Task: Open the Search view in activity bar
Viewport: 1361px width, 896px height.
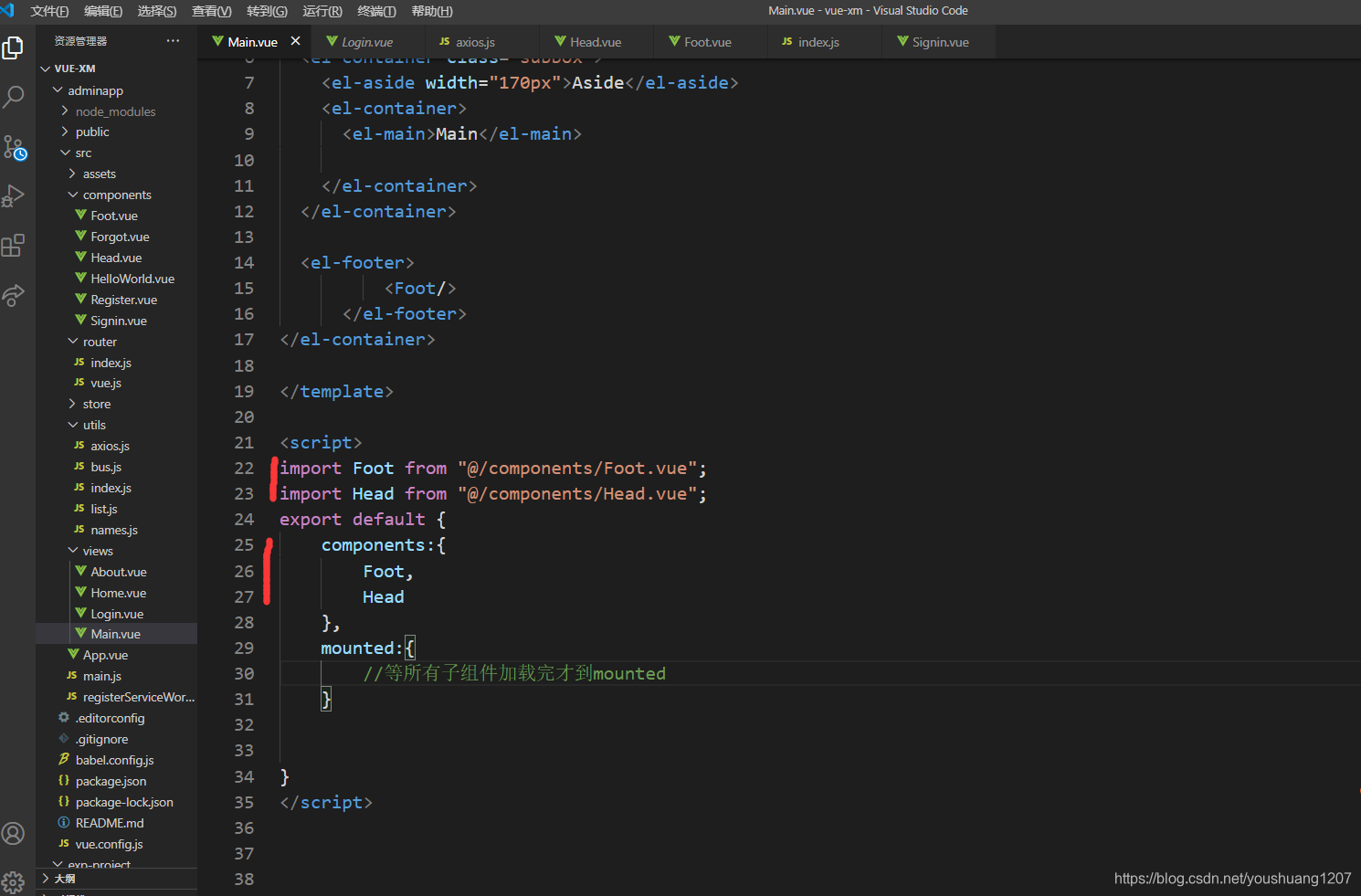Action: pos(13,97)
